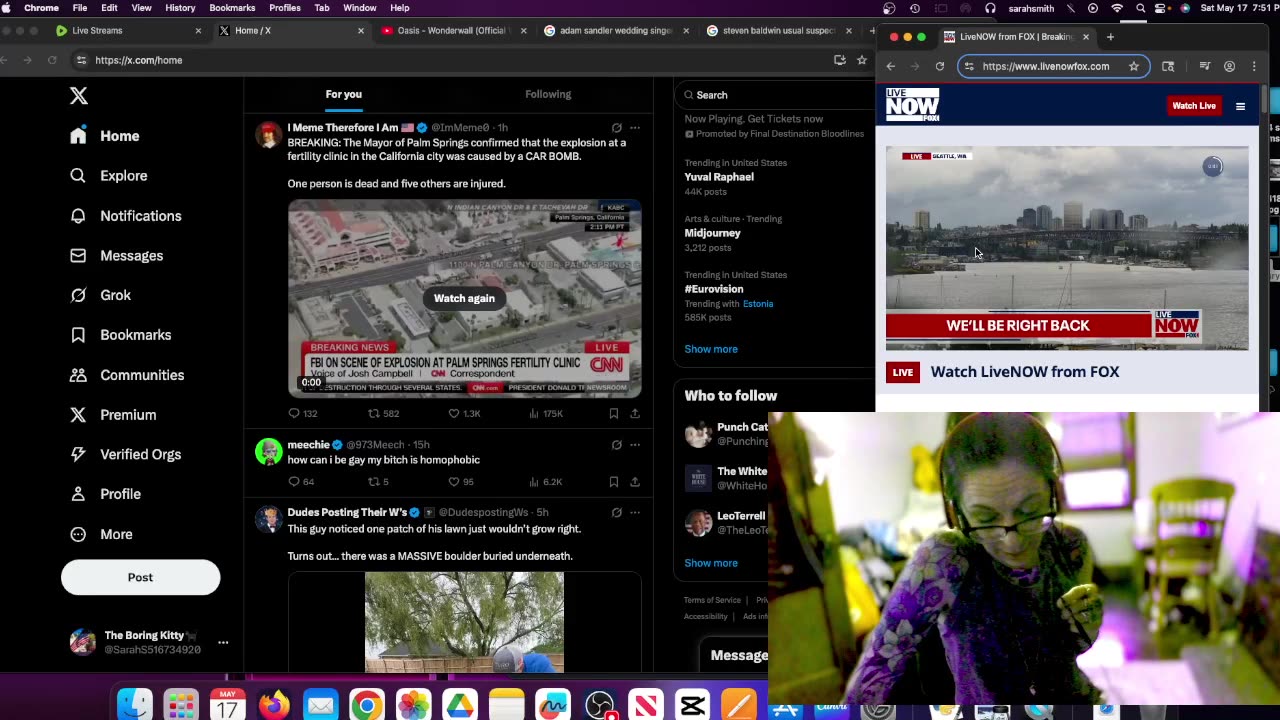Click Watch again on CNN video
This screenshot has width=1280, height=720.
tap(464, 298)
